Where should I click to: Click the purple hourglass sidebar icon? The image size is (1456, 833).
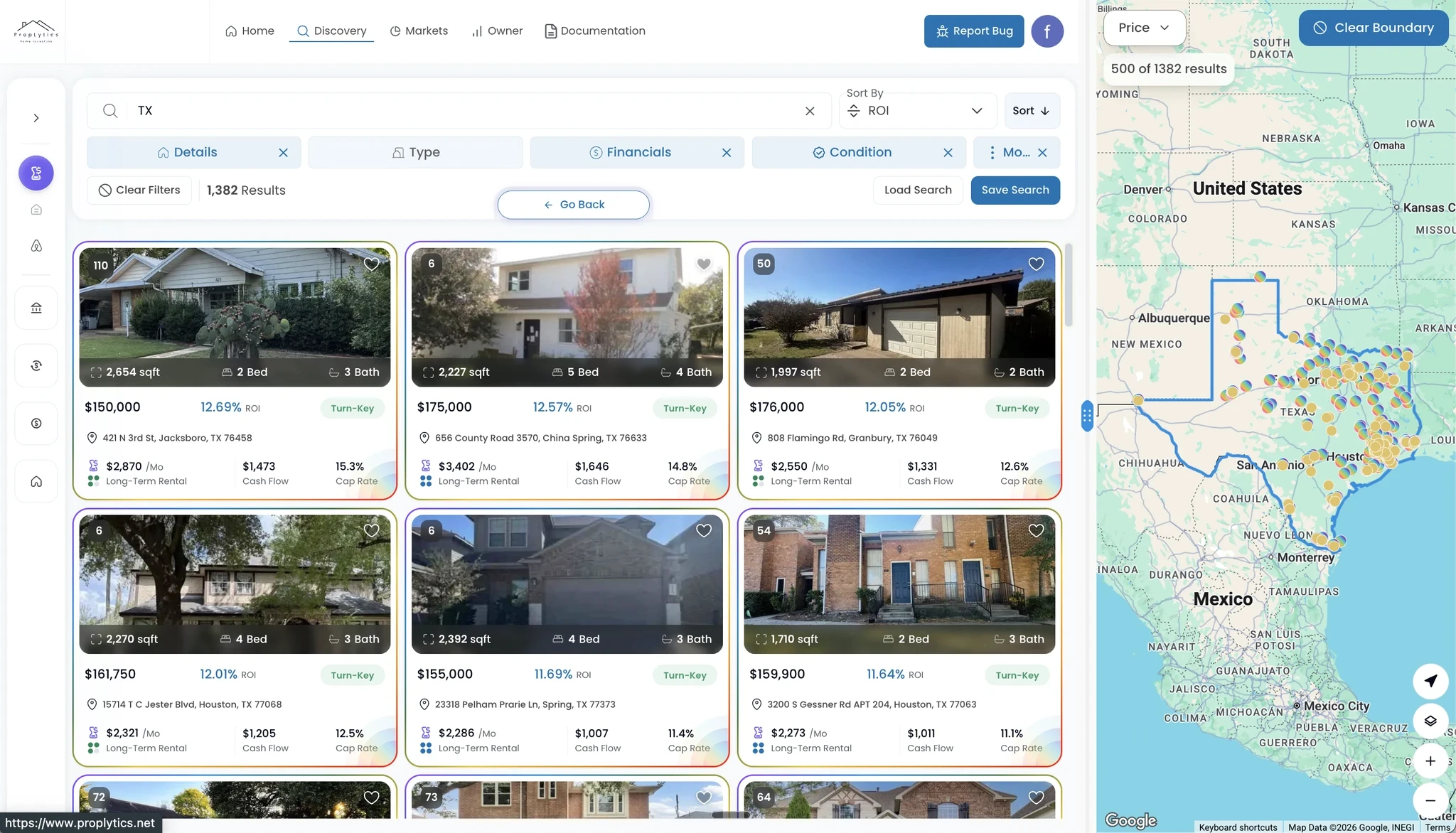(x=36, y=173)
